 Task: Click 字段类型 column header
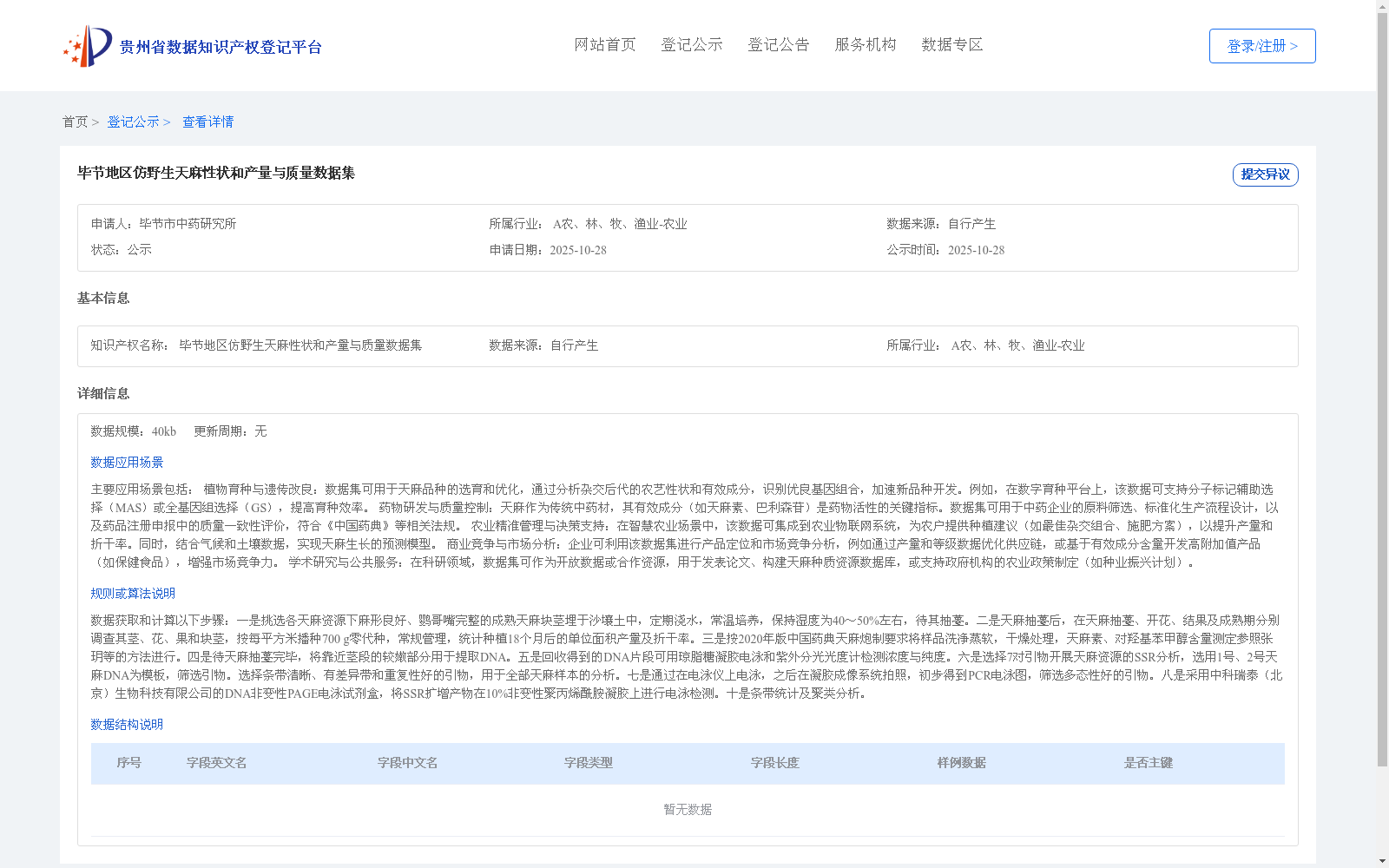[589, 763]
